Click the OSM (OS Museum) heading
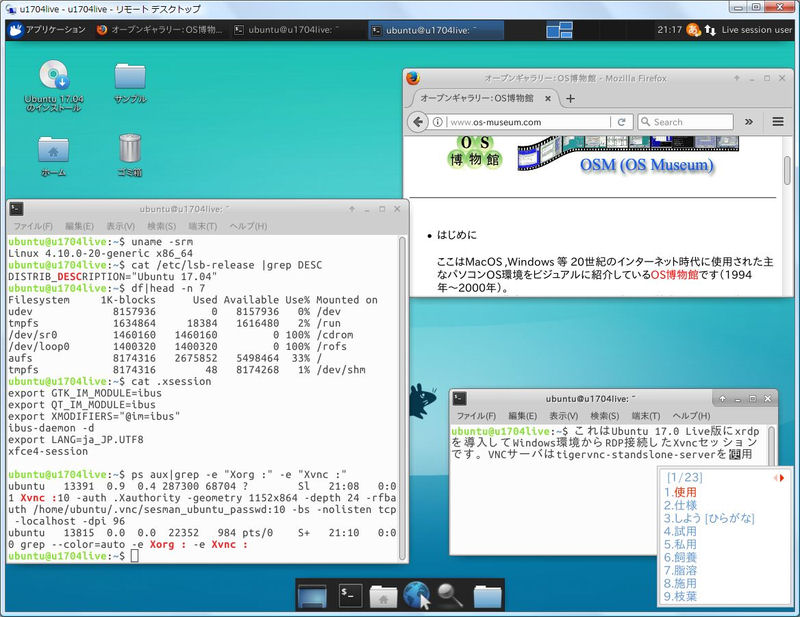 click(646, 165)
